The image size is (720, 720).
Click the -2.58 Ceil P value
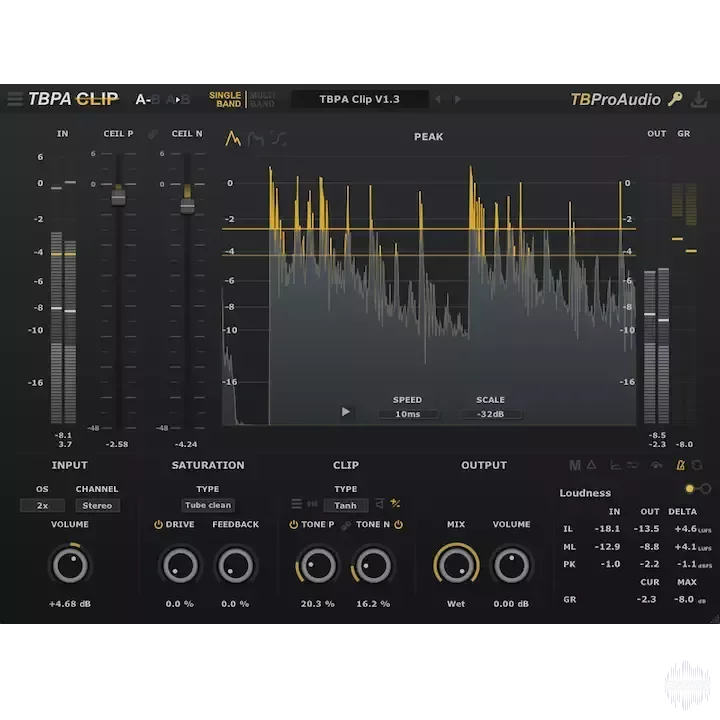(117, 444)
